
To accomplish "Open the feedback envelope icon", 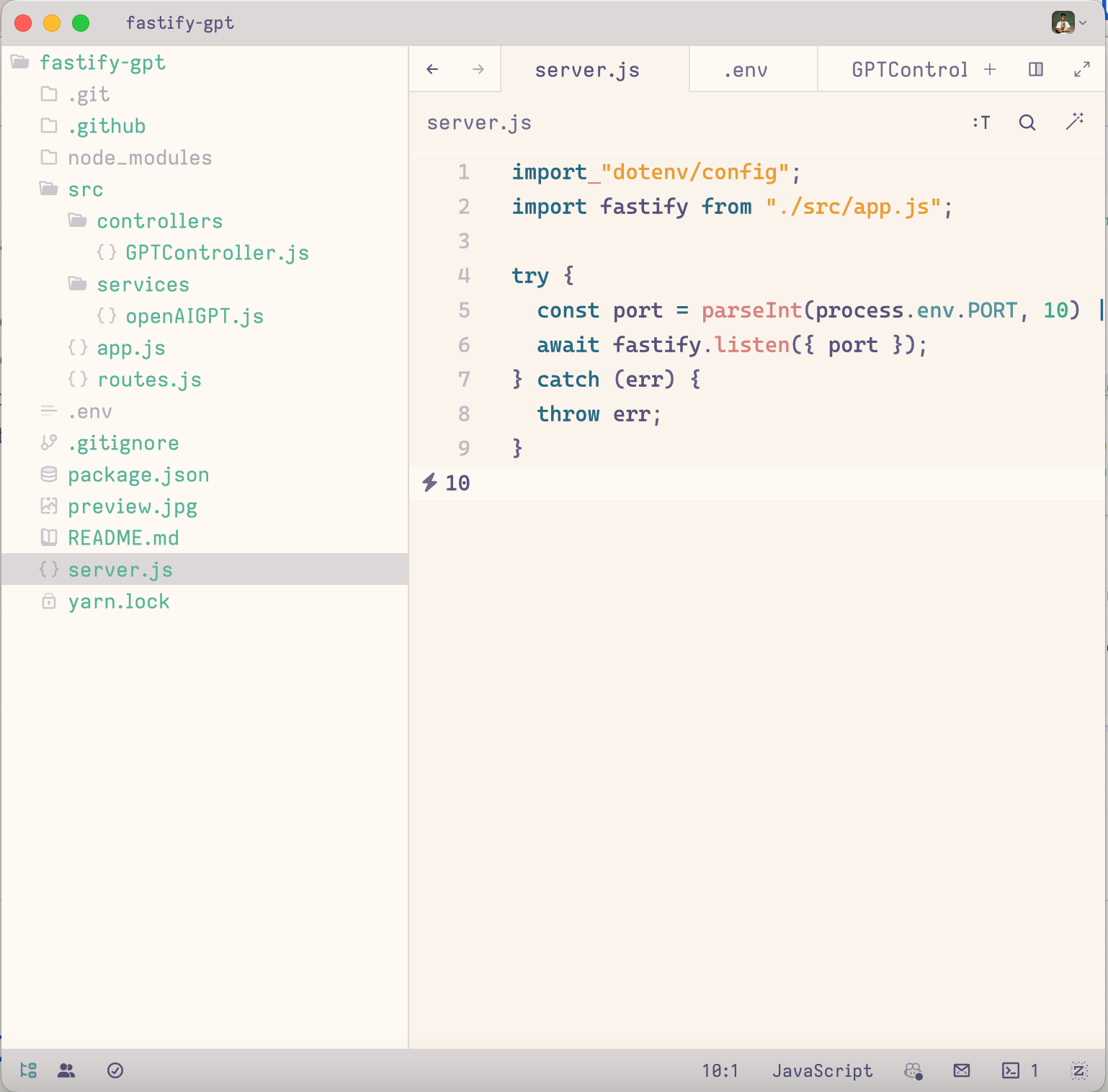I will pos(962,1070).
